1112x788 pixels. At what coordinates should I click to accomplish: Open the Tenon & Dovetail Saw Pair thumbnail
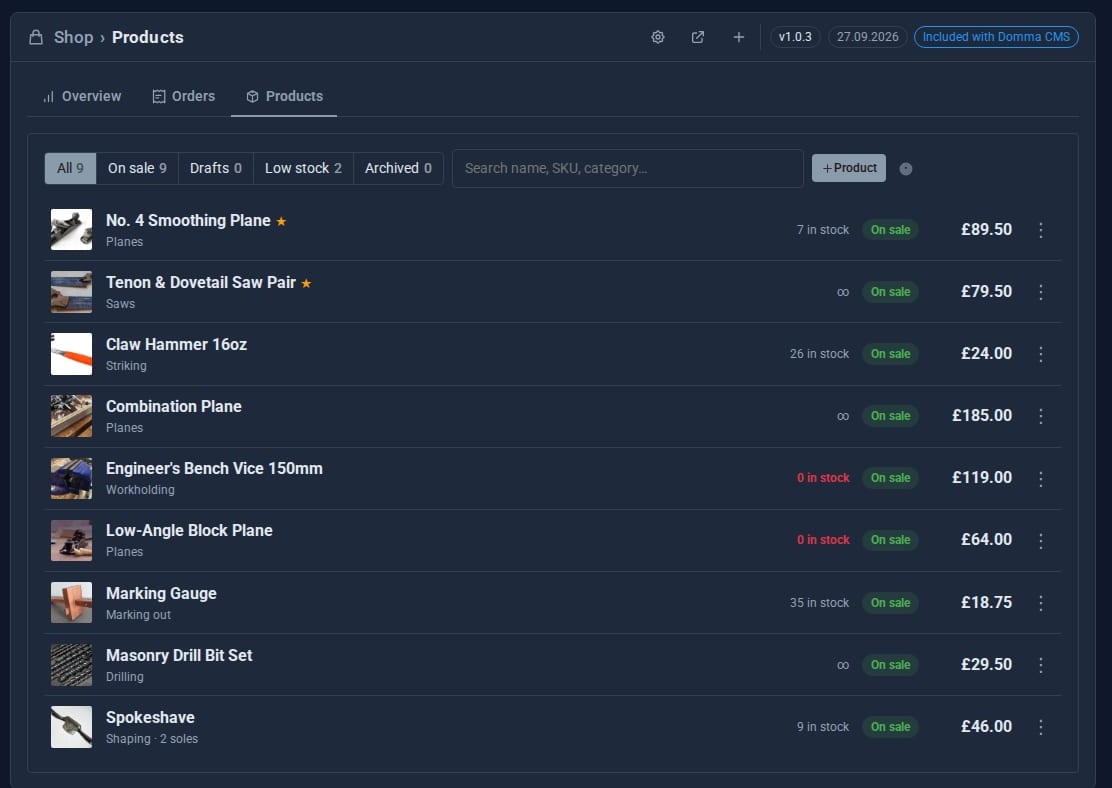pos(72,292)
